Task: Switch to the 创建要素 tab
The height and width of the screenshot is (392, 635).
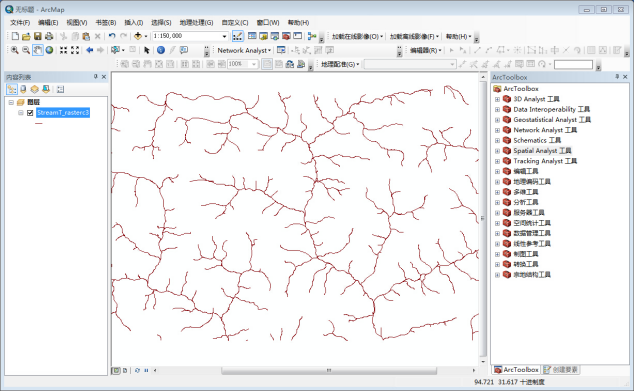Action: 561,370
